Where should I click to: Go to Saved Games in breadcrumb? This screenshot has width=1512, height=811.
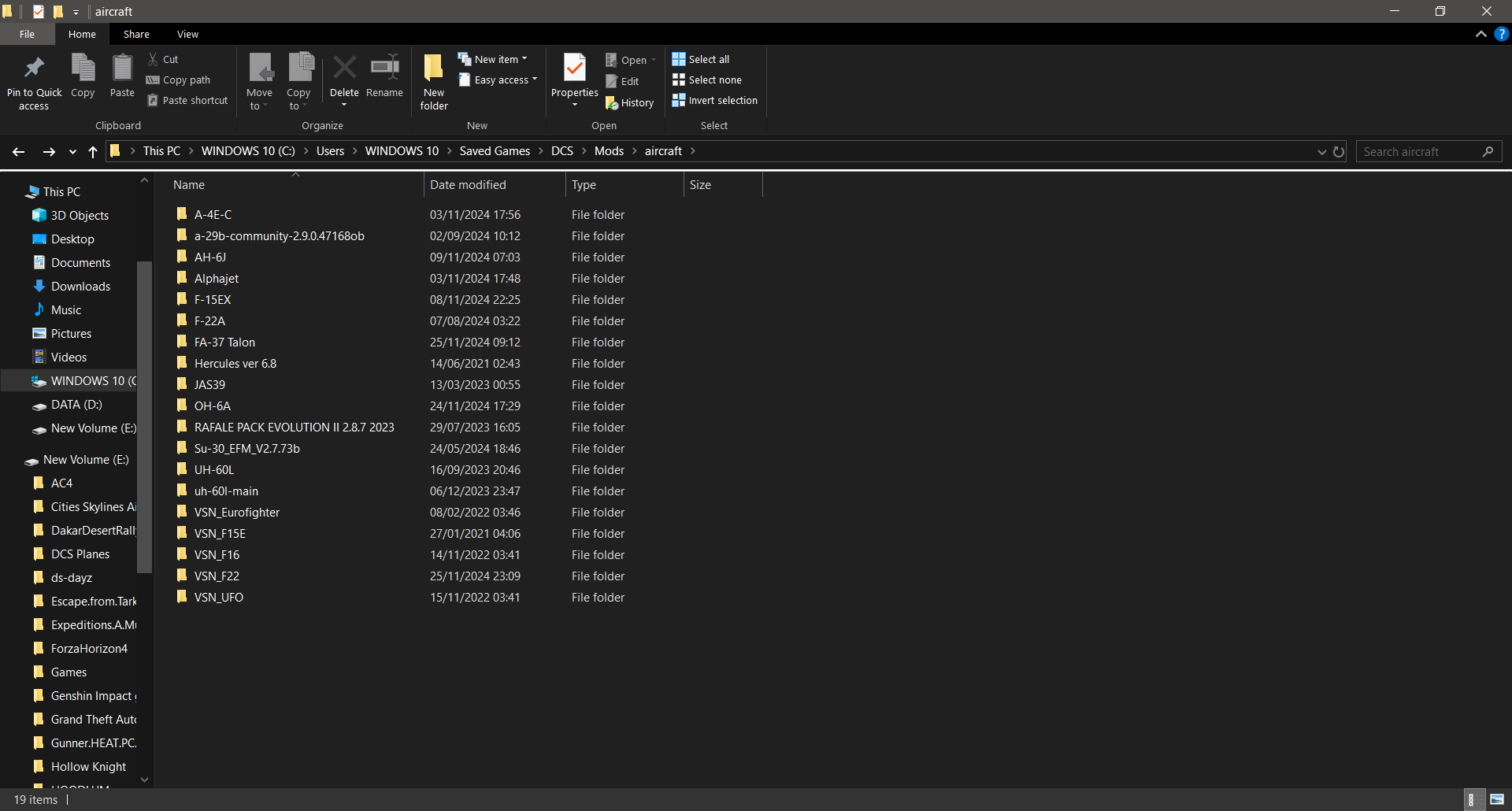(x=495, y=151)
